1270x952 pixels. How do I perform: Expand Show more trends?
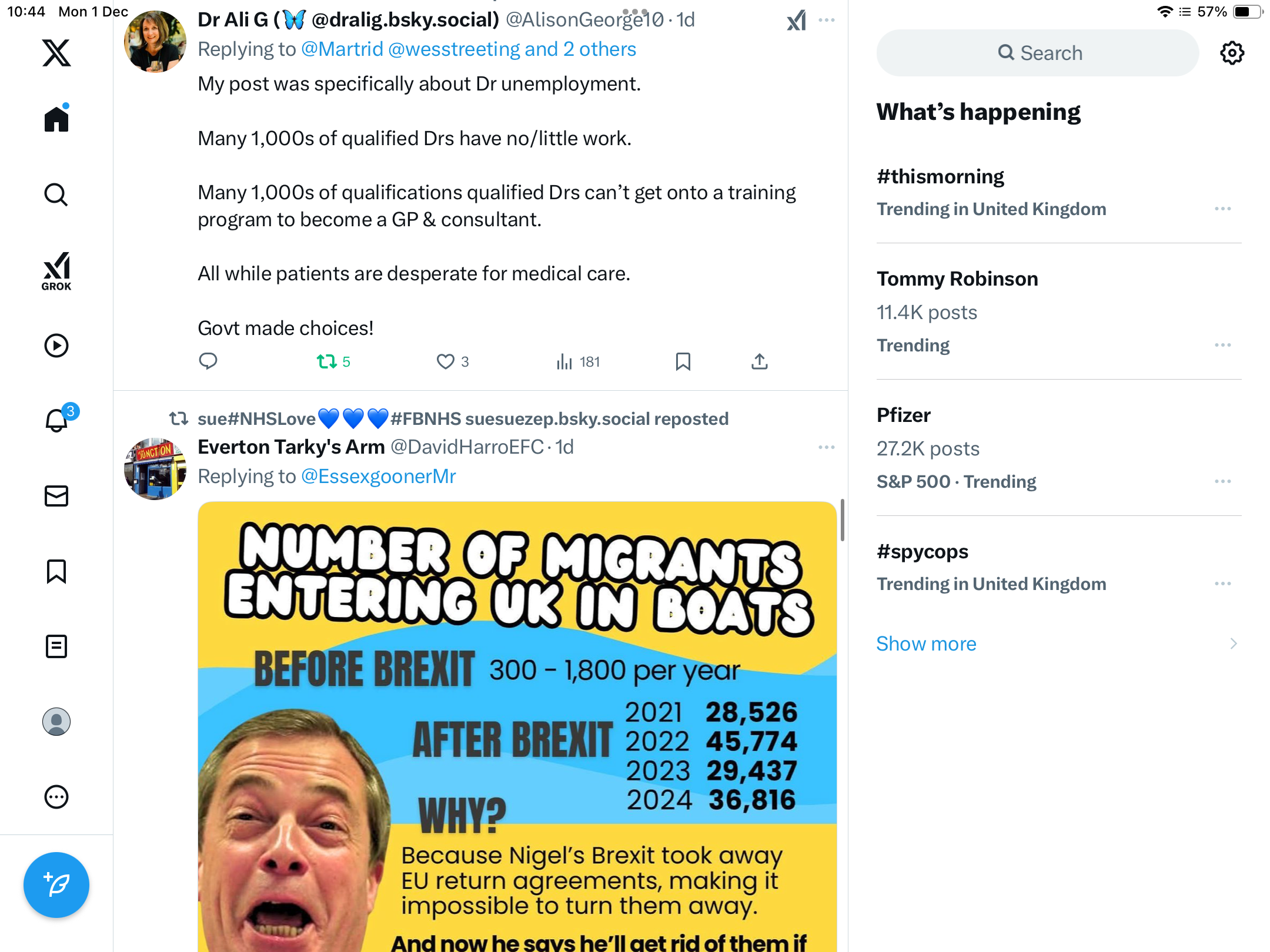pos(926,643)
